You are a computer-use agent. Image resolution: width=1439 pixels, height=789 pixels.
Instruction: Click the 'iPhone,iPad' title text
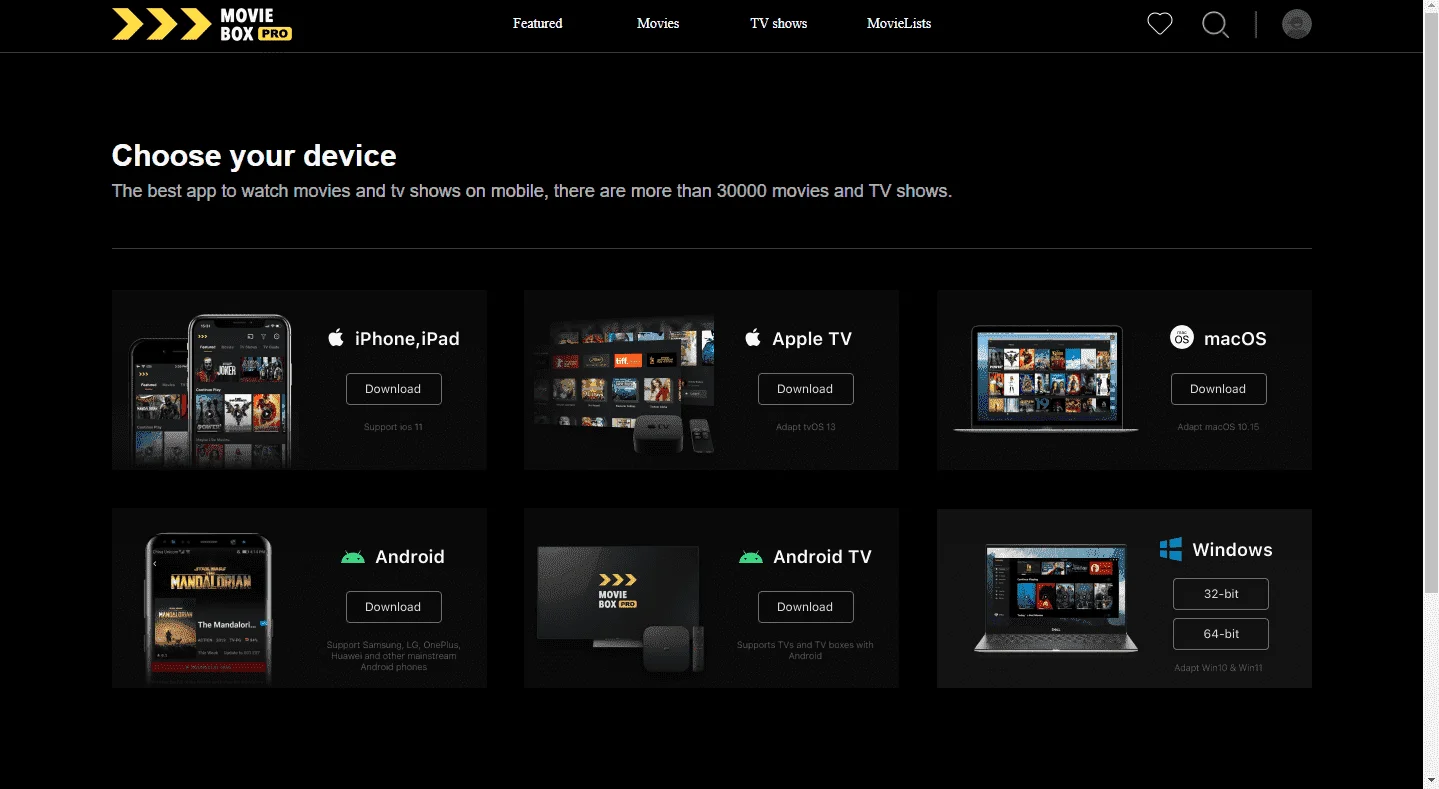tap(407, 339)
